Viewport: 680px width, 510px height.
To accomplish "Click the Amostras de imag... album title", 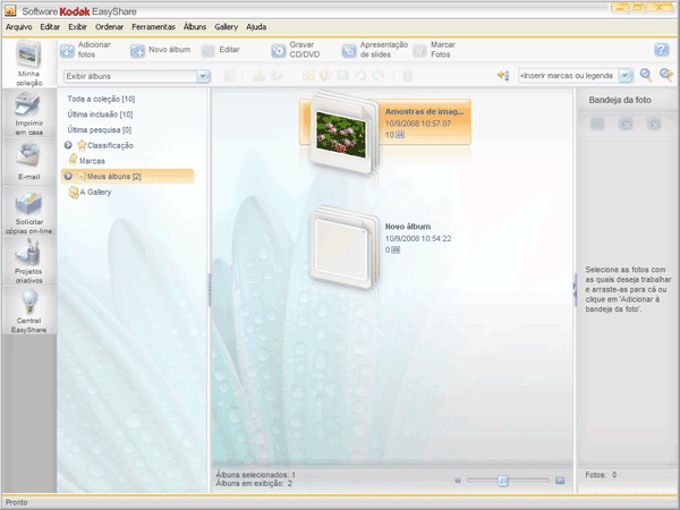I will click(424, 111).
